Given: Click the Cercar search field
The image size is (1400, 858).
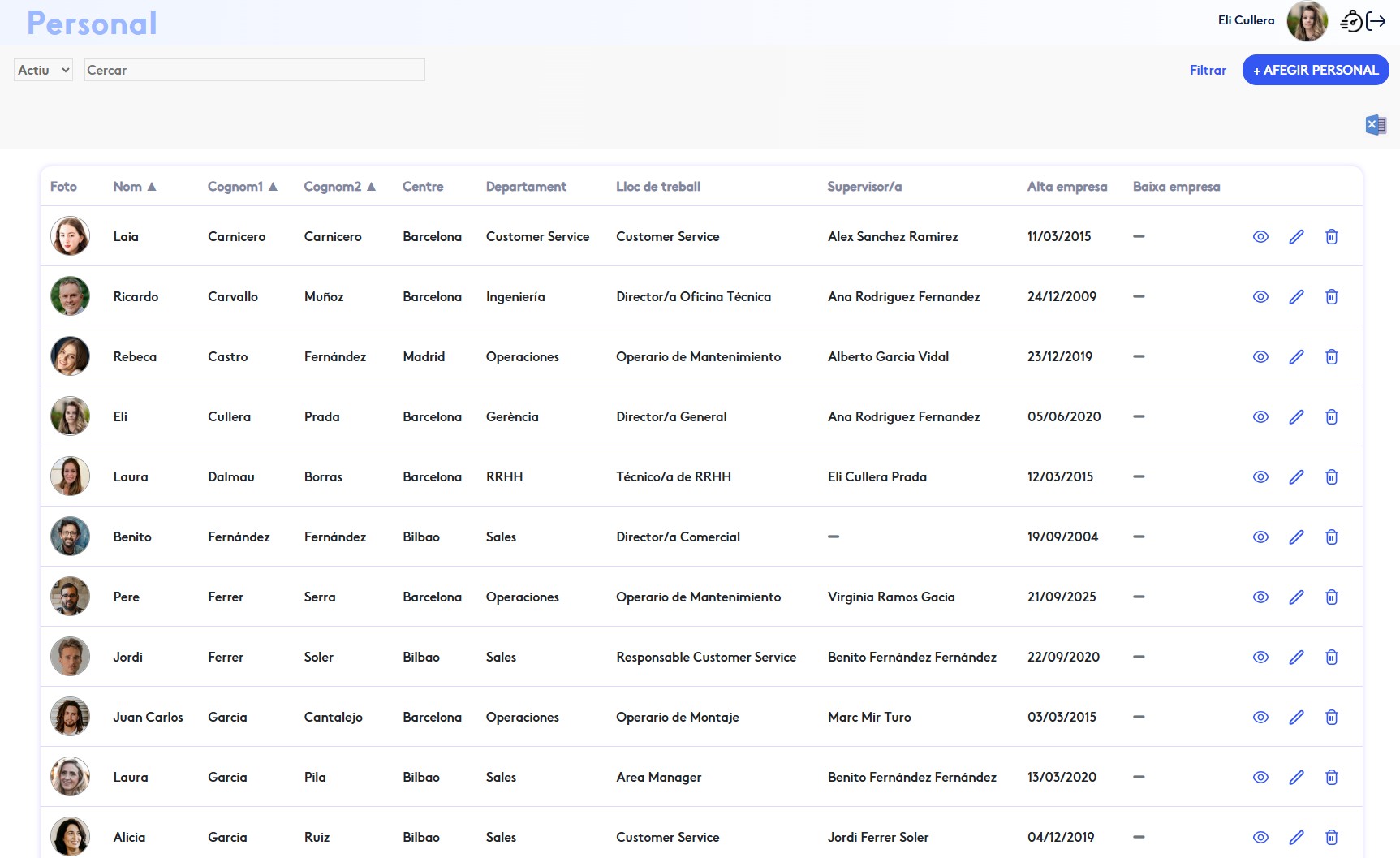Looking at the screenshot, I should (x=254, y=71).
